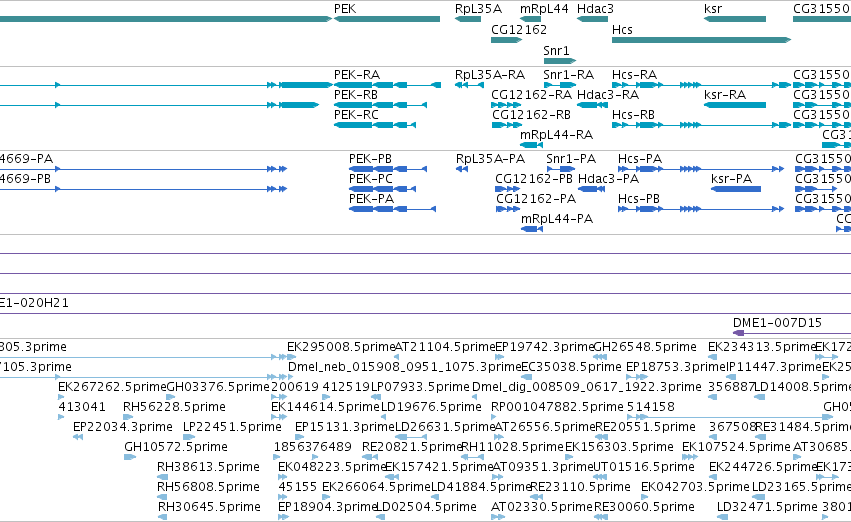Viewport: 851px width, 522px height.
Task: Click EST EP22034.3prime
Action: 78,437
